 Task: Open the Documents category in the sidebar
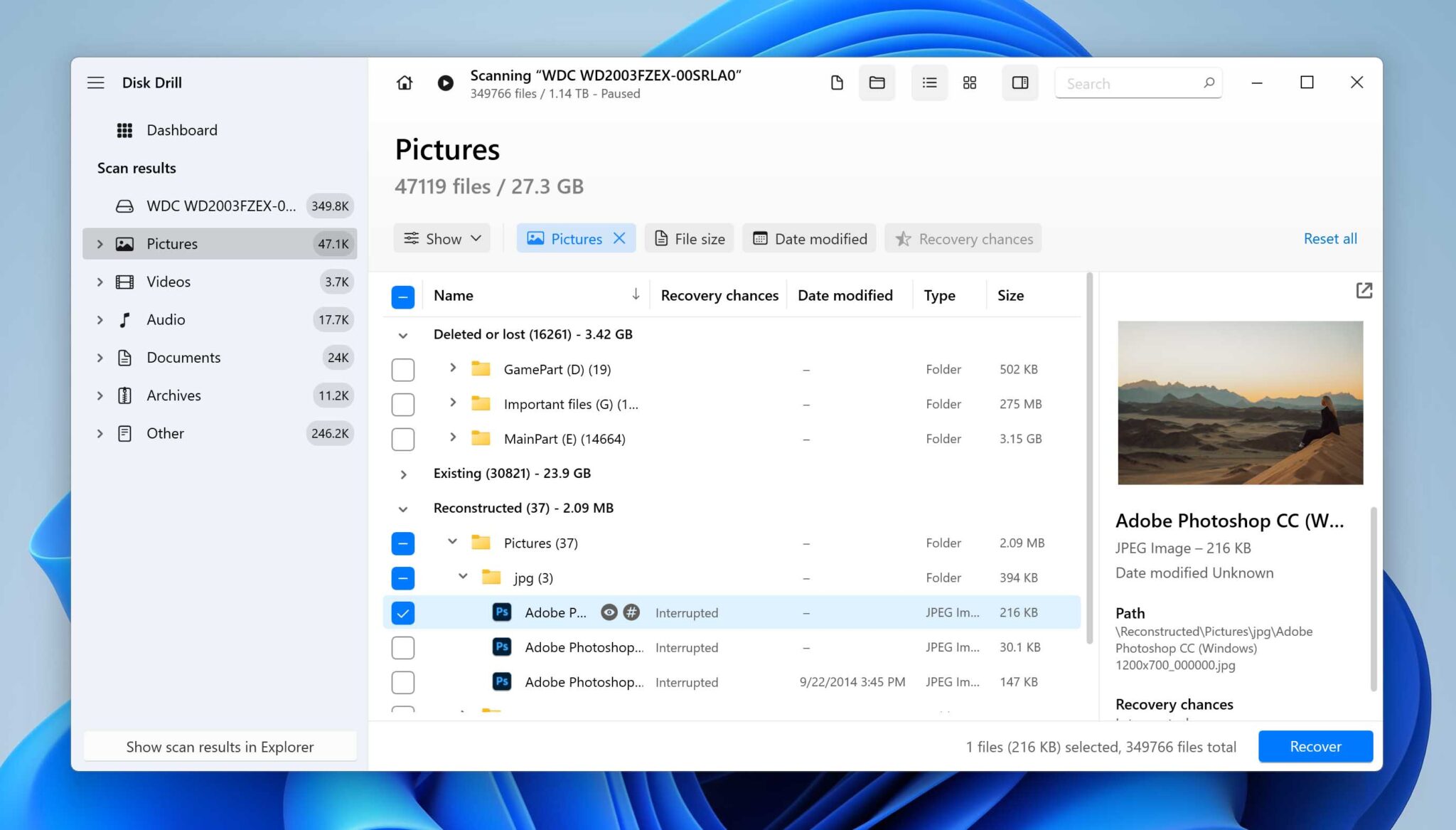pyautogui.click(x=183, y=357)
